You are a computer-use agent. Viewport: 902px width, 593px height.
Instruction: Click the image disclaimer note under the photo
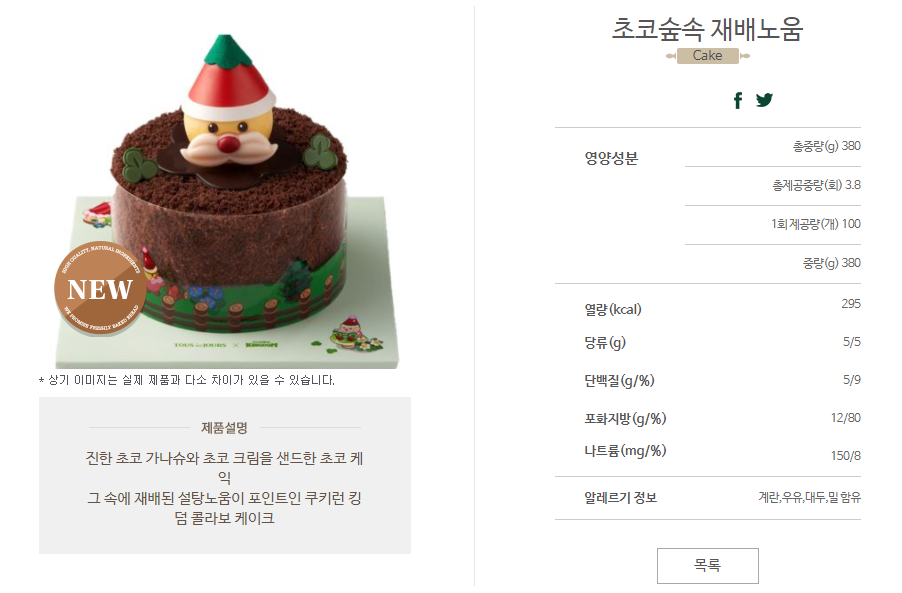[x=187, y=380]
